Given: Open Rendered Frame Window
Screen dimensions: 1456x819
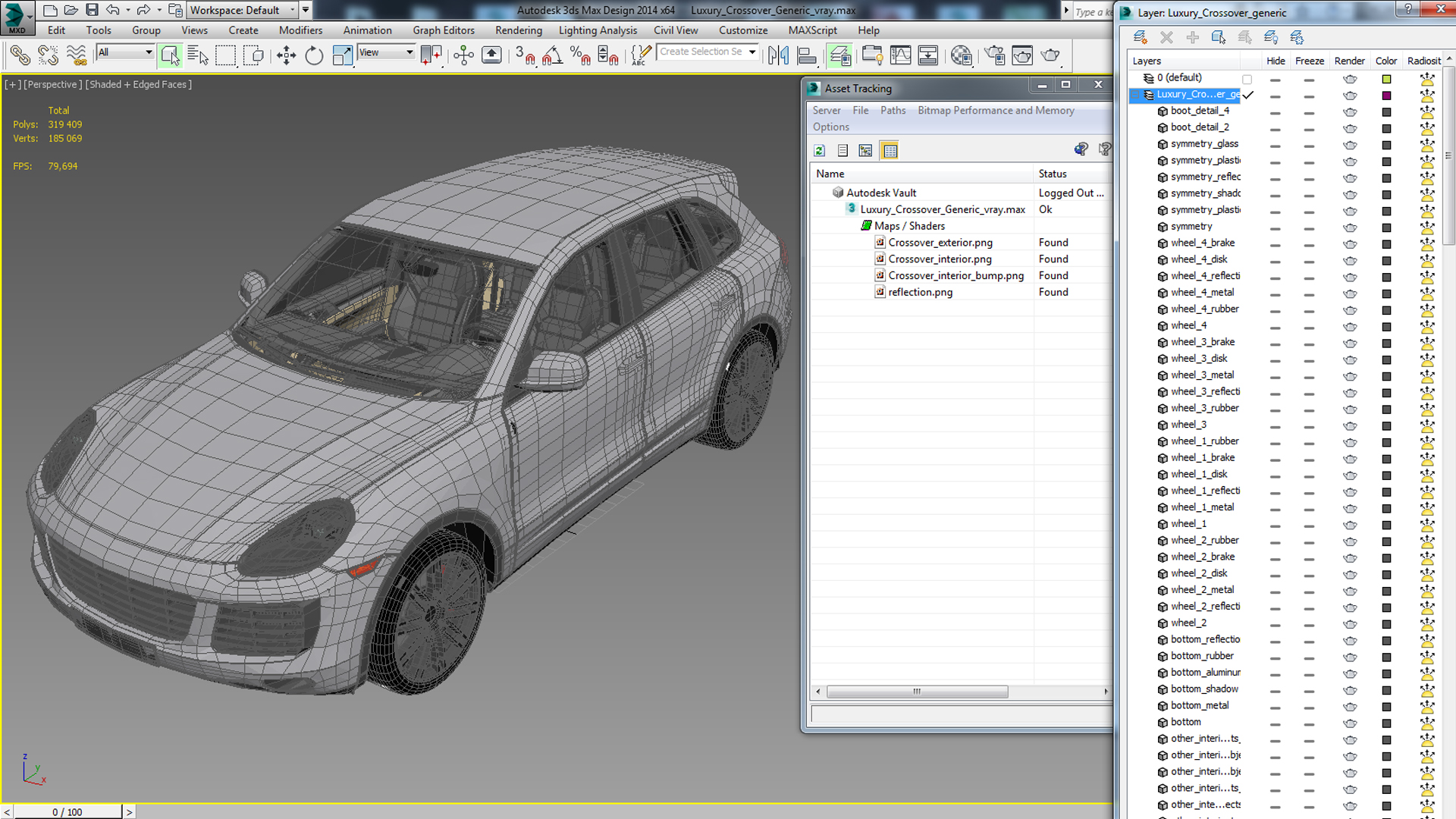Looking at the screenshot, I should tap(1022, 55).
